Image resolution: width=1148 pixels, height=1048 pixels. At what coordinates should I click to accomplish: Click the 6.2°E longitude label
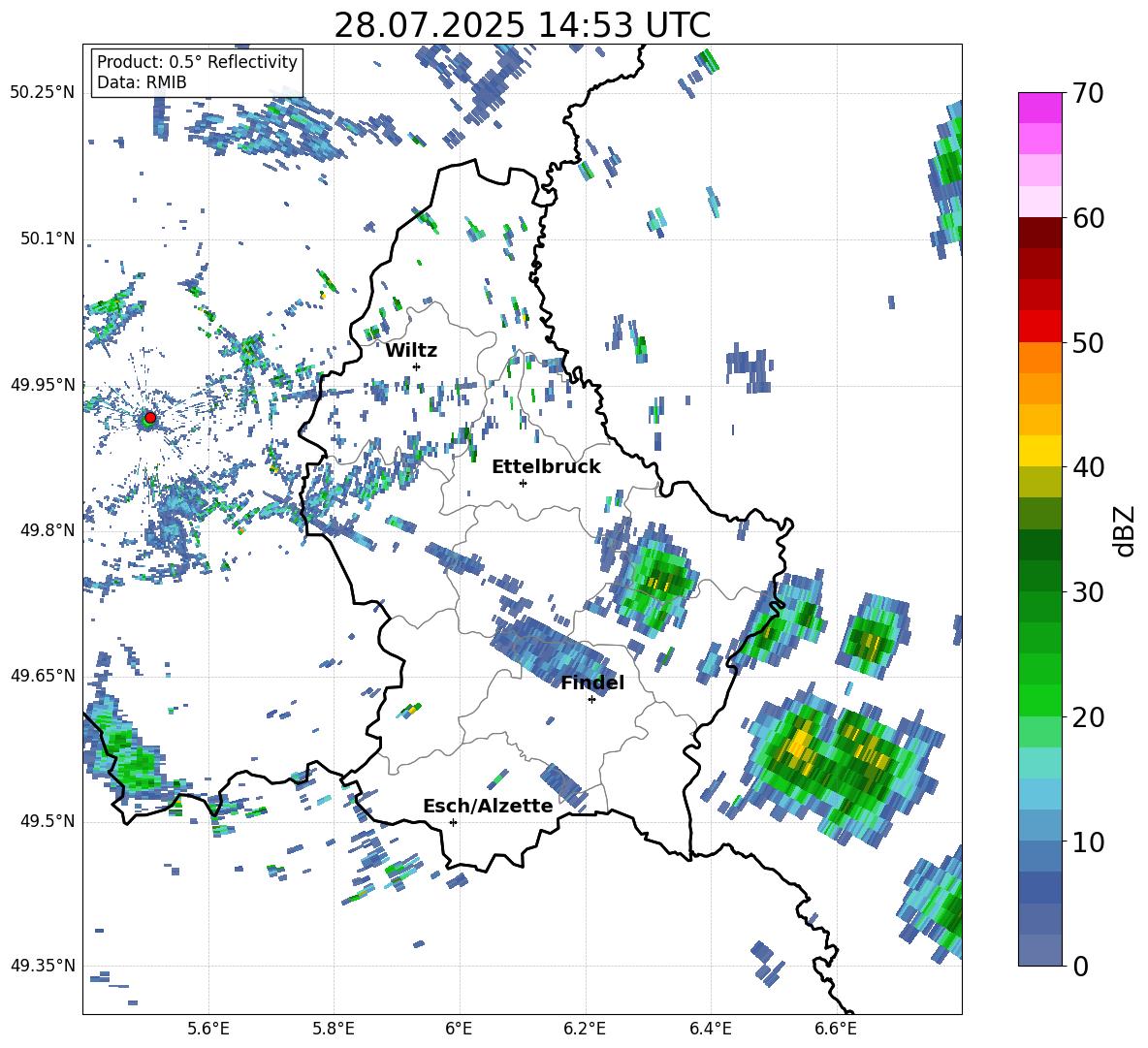pos(585,1029)
